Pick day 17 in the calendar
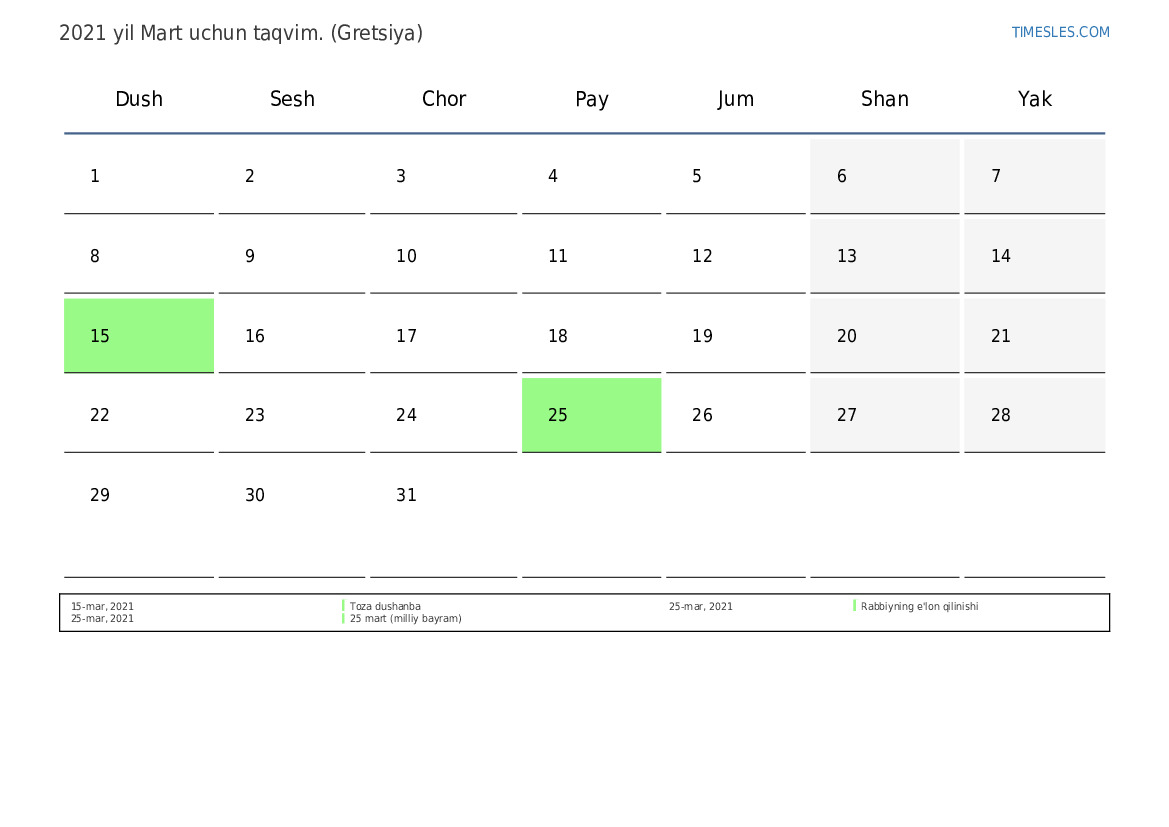 pos(444,336)
